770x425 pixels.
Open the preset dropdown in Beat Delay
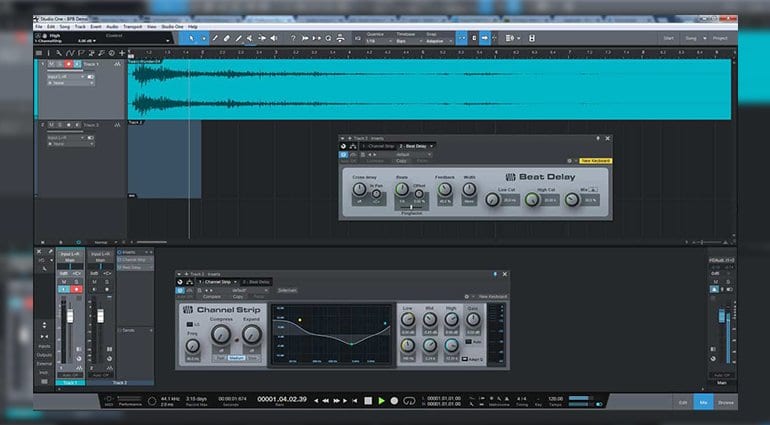412,154
